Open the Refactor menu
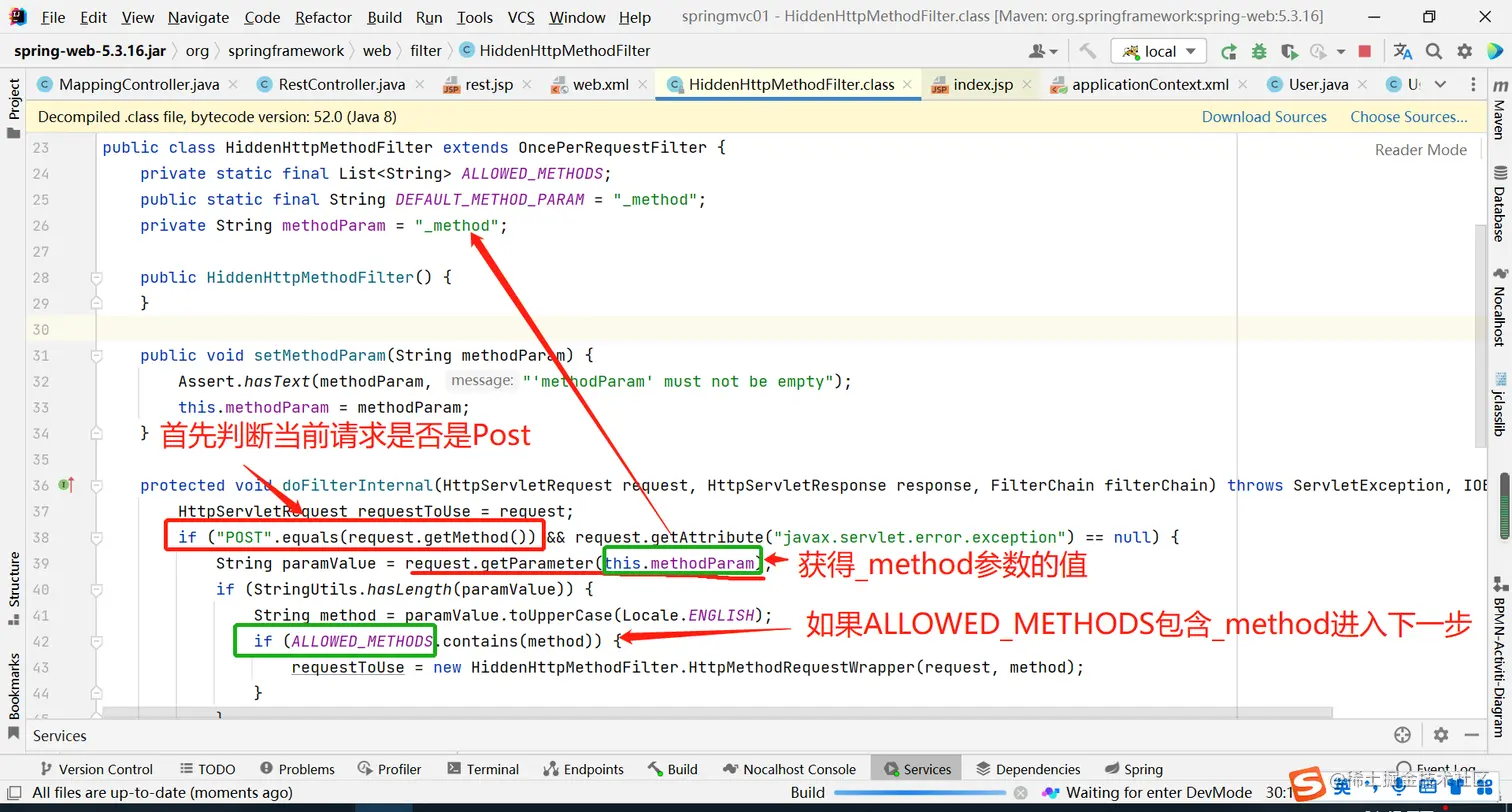This screenshot has height=812, width=1512. [323, 17]
